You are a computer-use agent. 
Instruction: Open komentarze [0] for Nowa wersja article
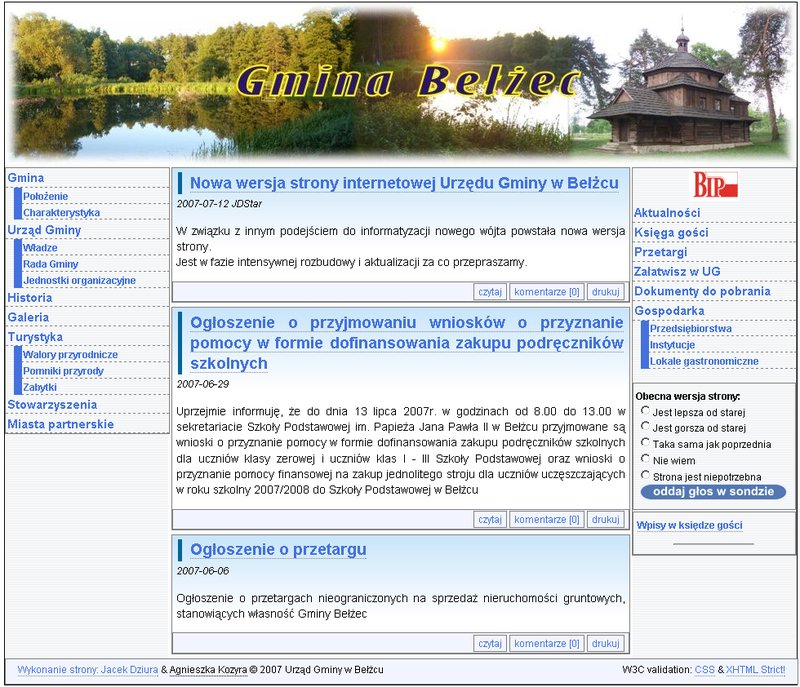[x=546, y=292]
